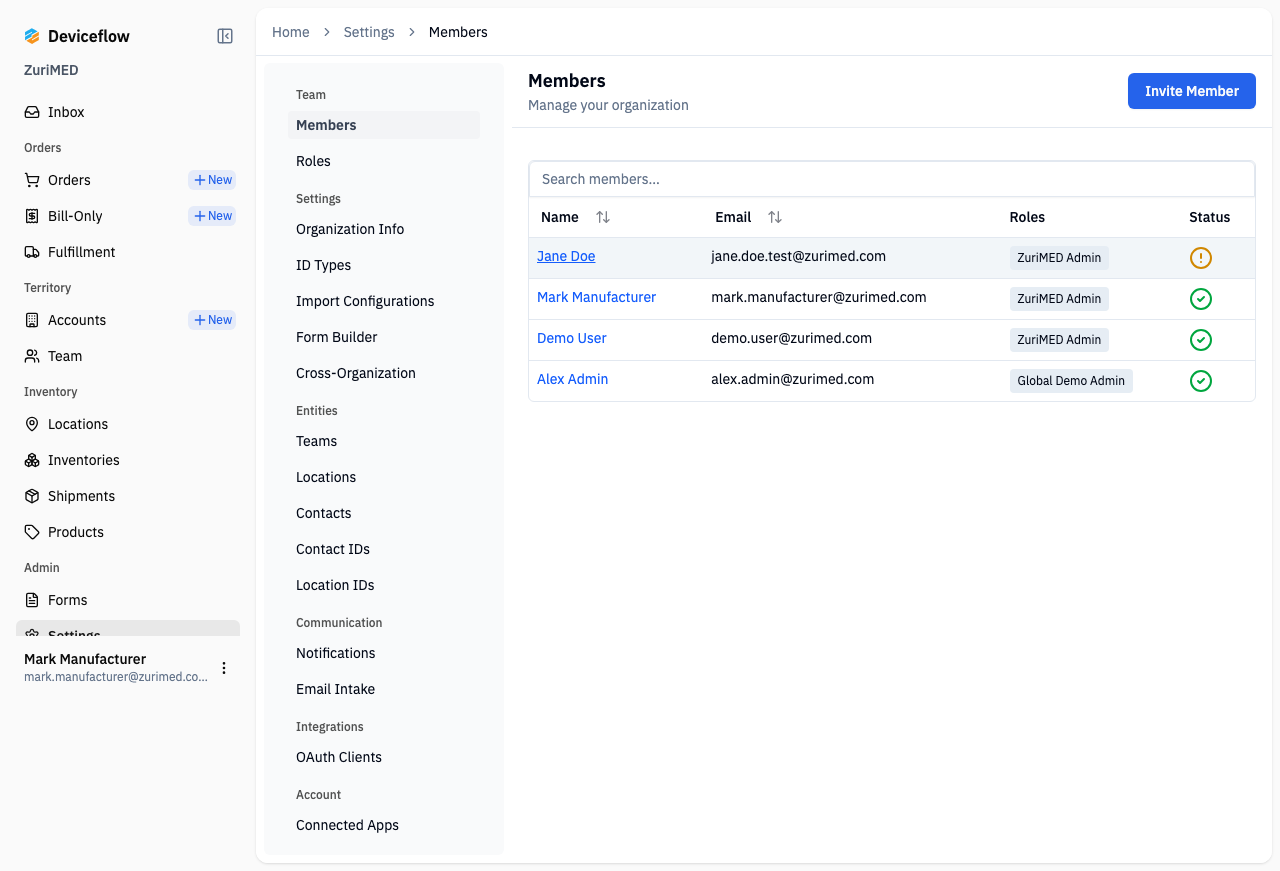This screenshot has width=1280, height=871.
Task: Click the Products tag icon
Action: tap(32, 532)
